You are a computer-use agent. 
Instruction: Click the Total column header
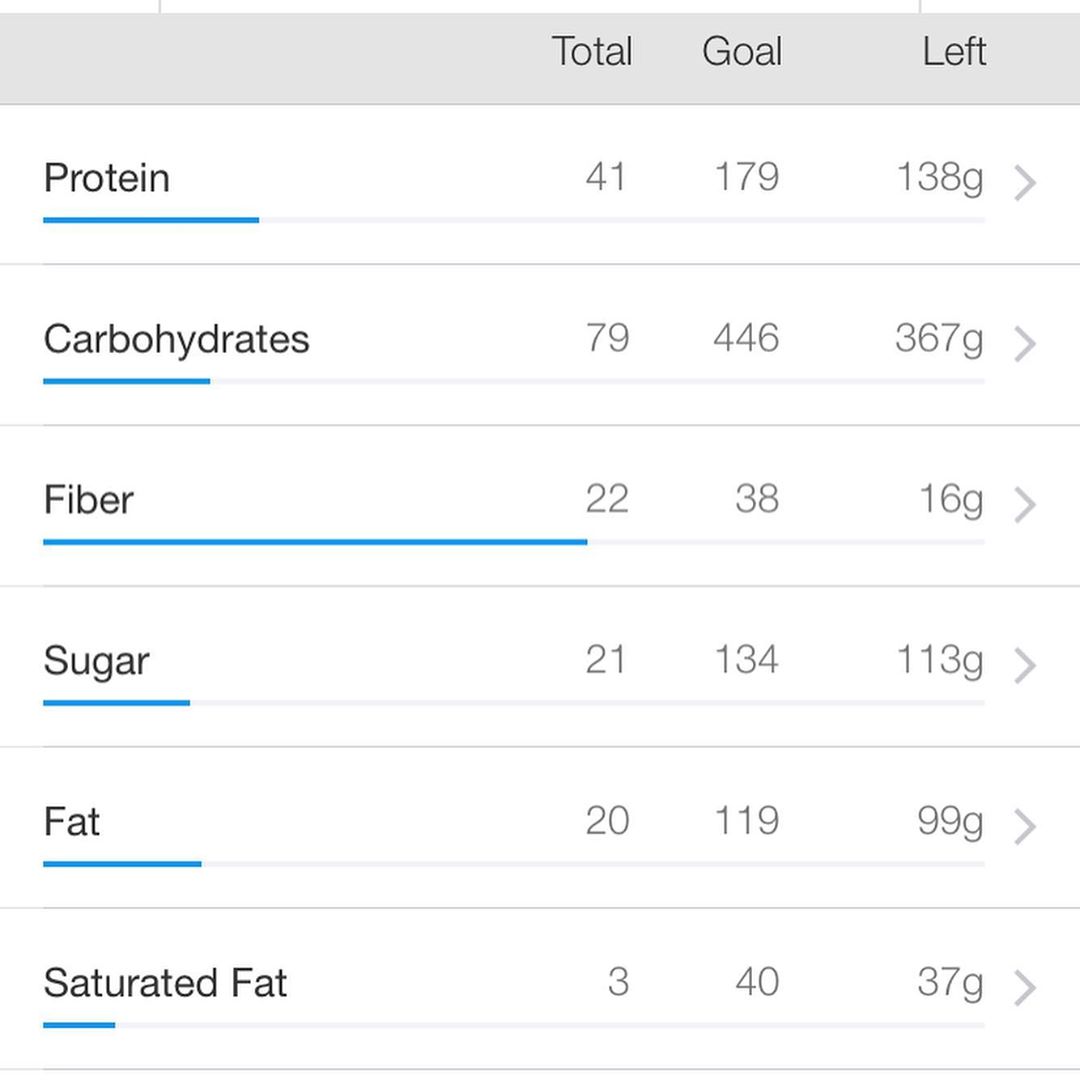coord(592,52)
